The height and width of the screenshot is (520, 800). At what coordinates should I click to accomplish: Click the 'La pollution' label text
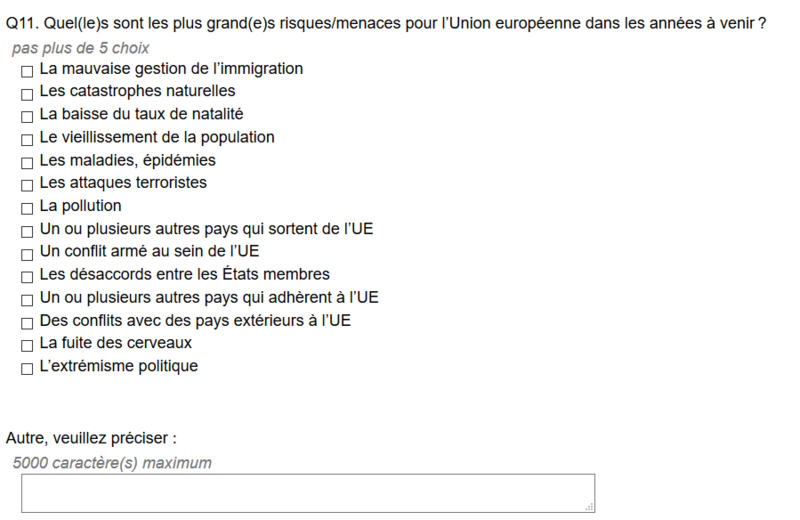coord(81,206)
